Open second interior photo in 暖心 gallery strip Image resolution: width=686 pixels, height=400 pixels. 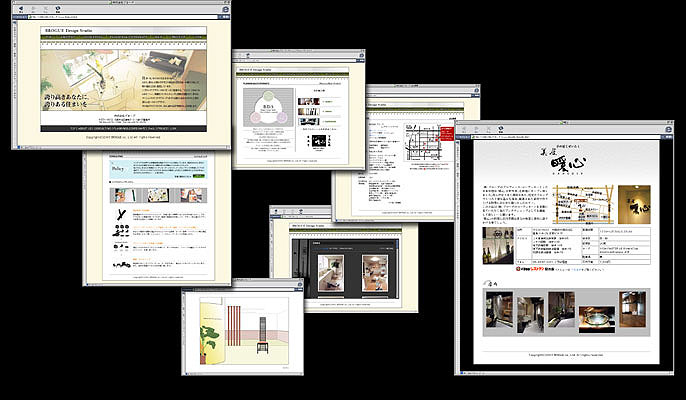coord(530,315)
